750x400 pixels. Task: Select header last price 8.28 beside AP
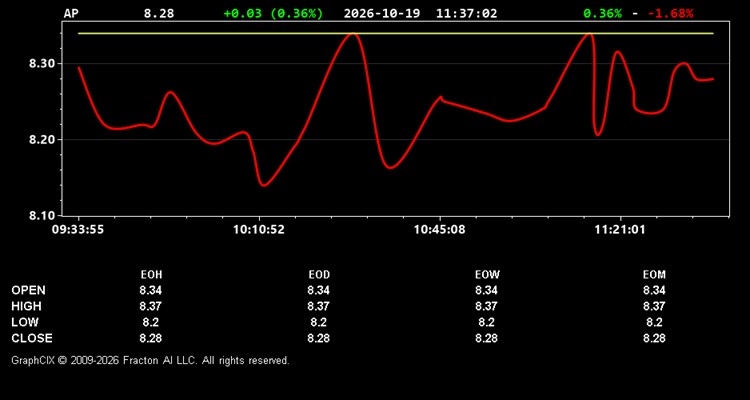(159, 13)
